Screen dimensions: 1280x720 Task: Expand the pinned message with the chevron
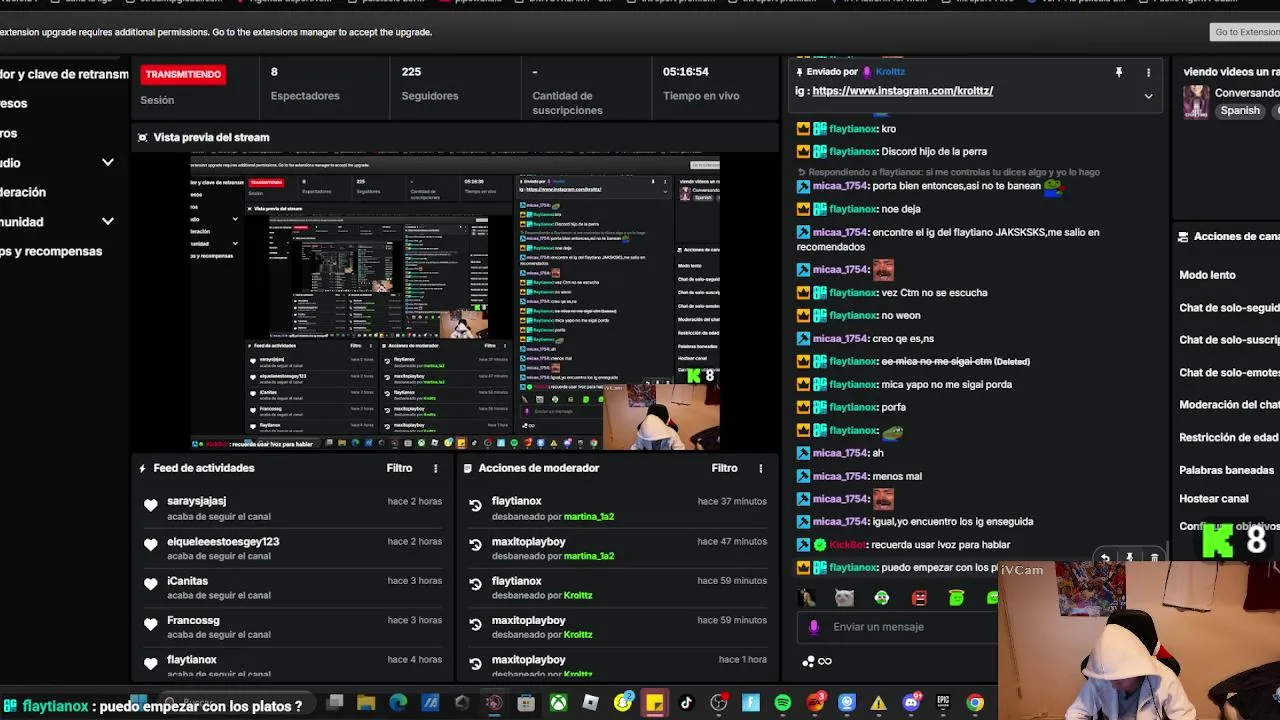[1148, 96]
